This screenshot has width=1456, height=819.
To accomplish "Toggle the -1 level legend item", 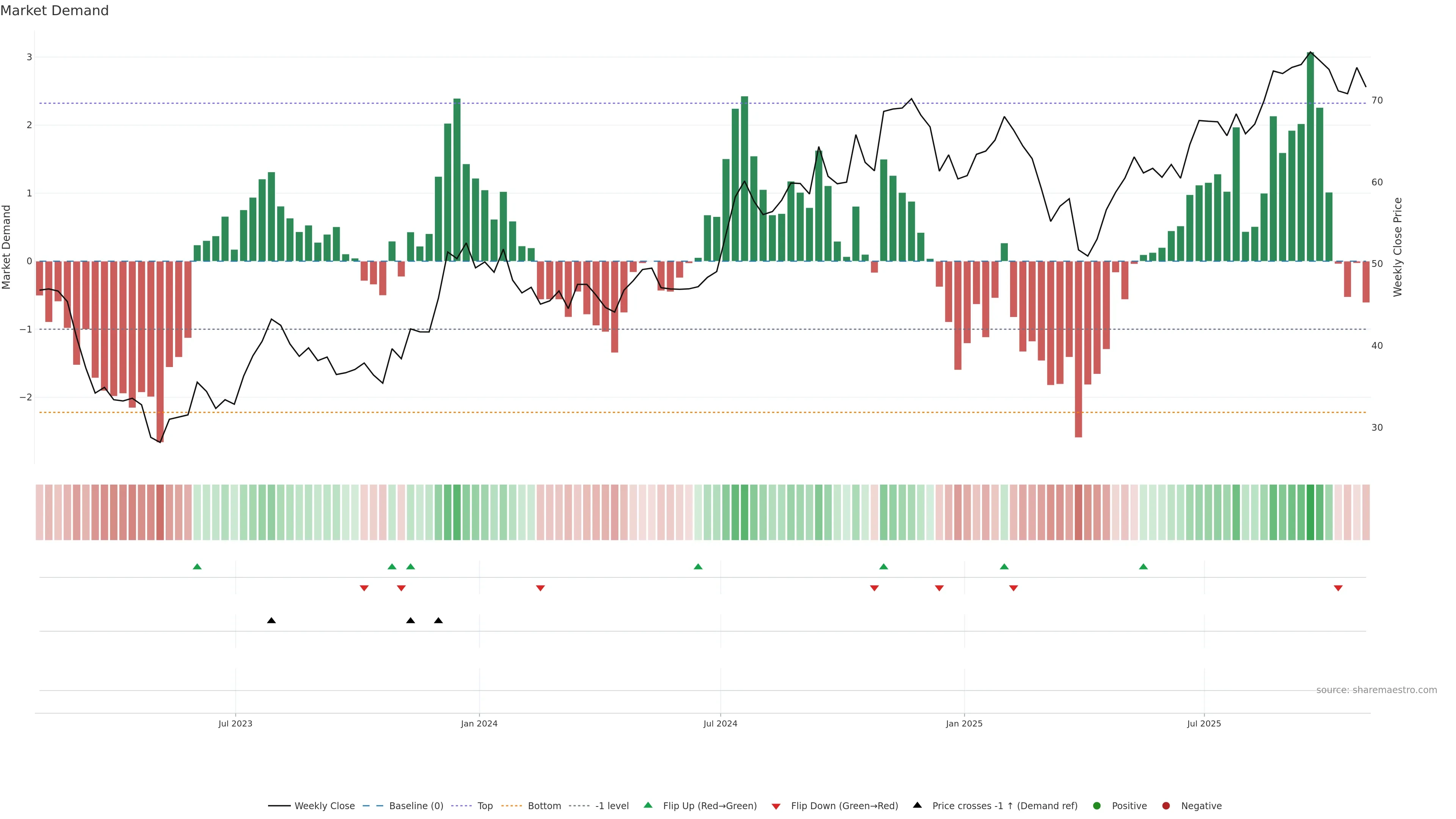I will point(612,806).
